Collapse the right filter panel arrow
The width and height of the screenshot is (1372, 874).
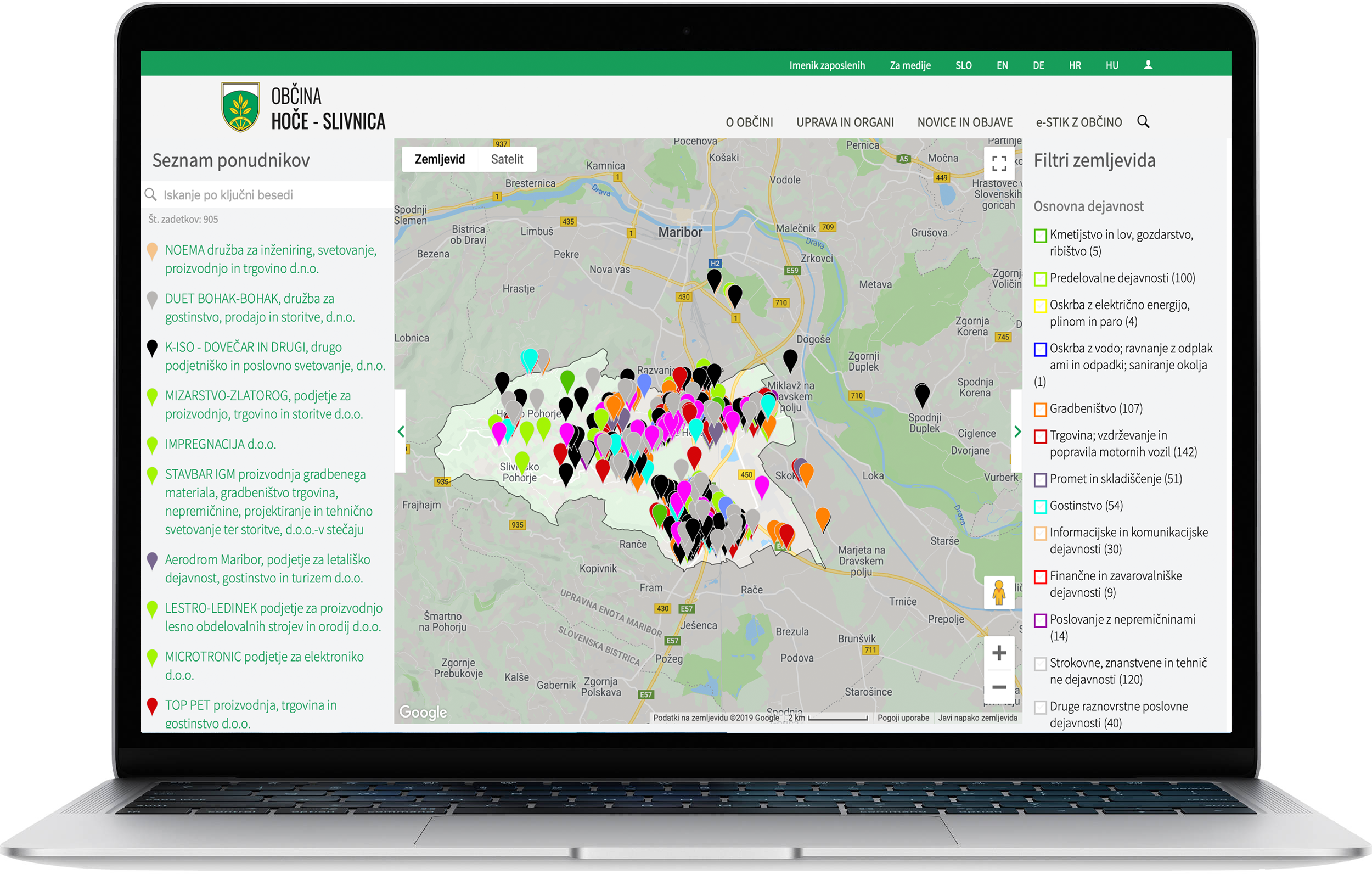[x=1017, y=432]
